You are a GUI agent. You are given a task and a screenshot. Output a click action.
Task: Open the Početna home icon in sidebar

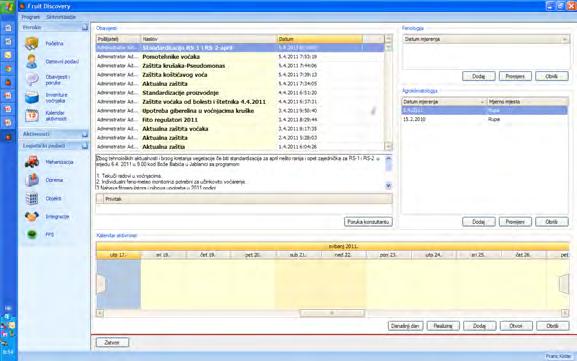click(32, 43)
